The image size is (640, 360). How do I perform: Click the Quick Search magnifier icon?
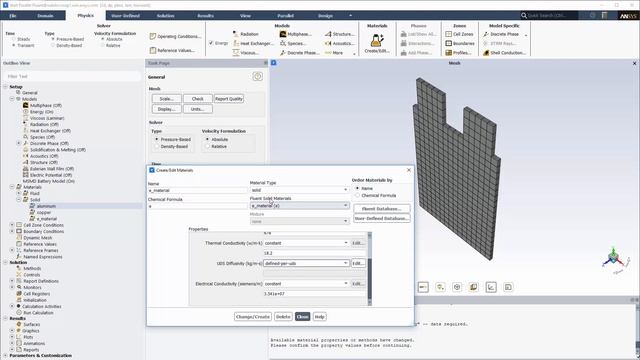[x=524, y=16]
